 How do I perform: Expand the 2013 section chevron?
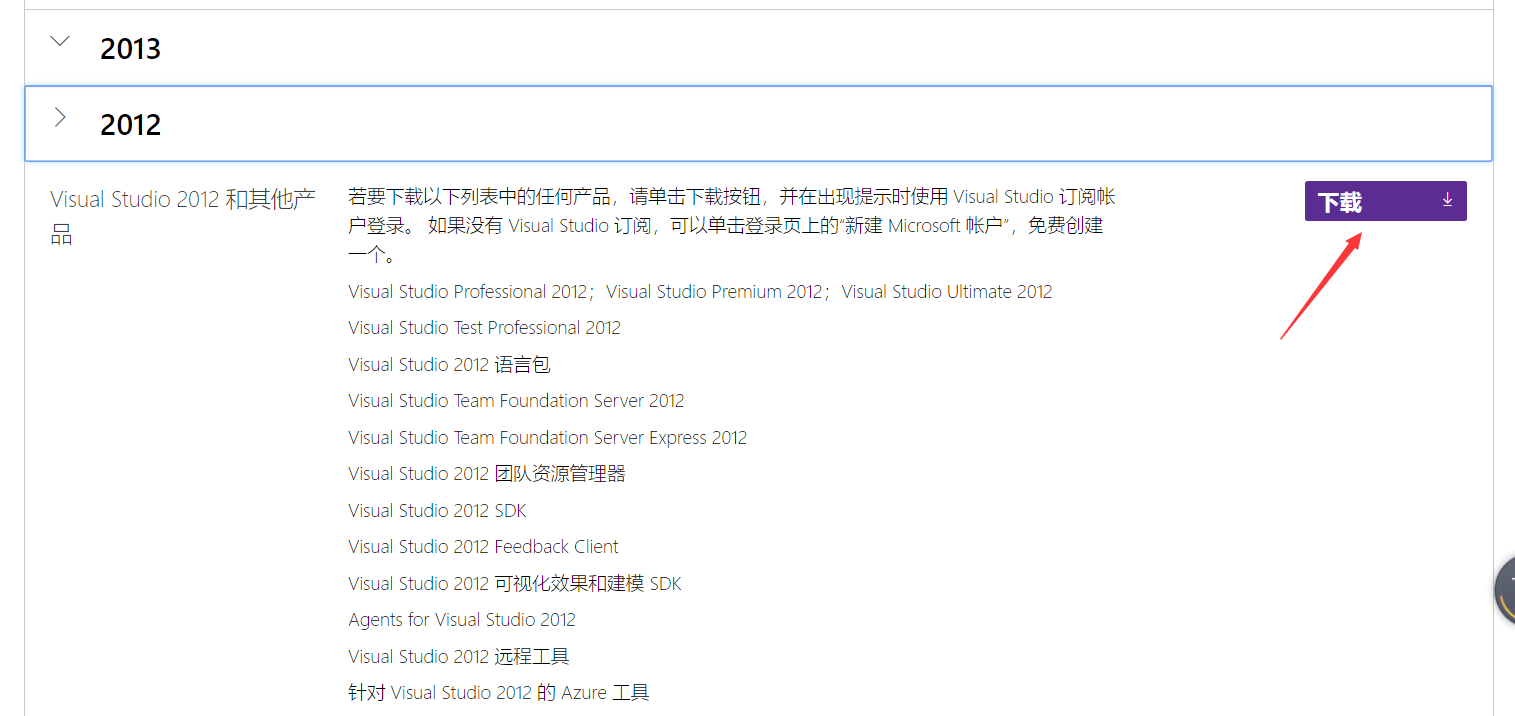tap(61, 42)
